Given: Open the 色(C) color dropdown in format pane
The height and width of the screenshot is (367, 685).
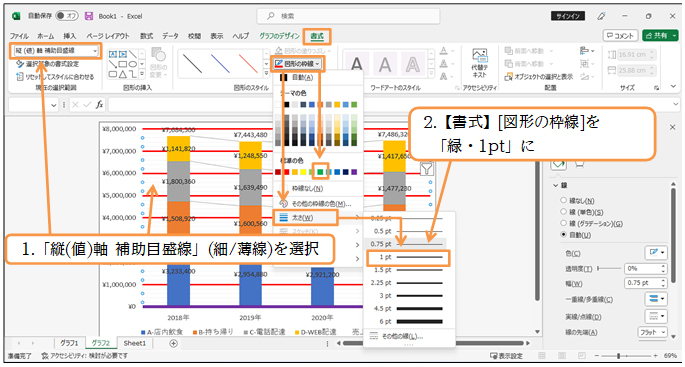Looking at the screenshot, I should (x=656, y=253).
